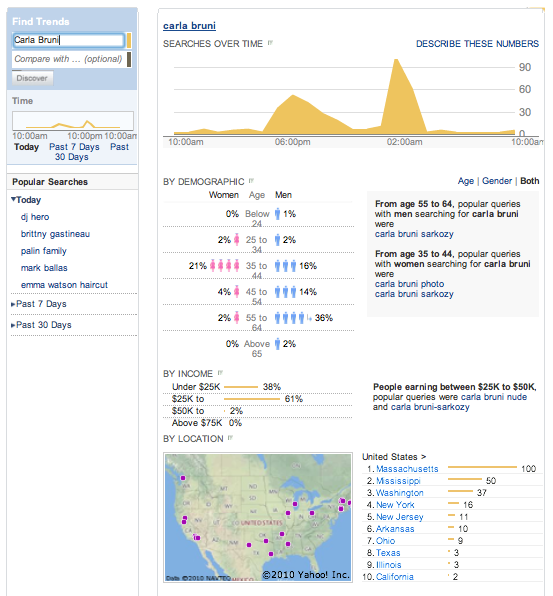The image size is (553, 596).
Task: Click the yellow swatch next to Carla Bruni field
Action: point(129,40)
